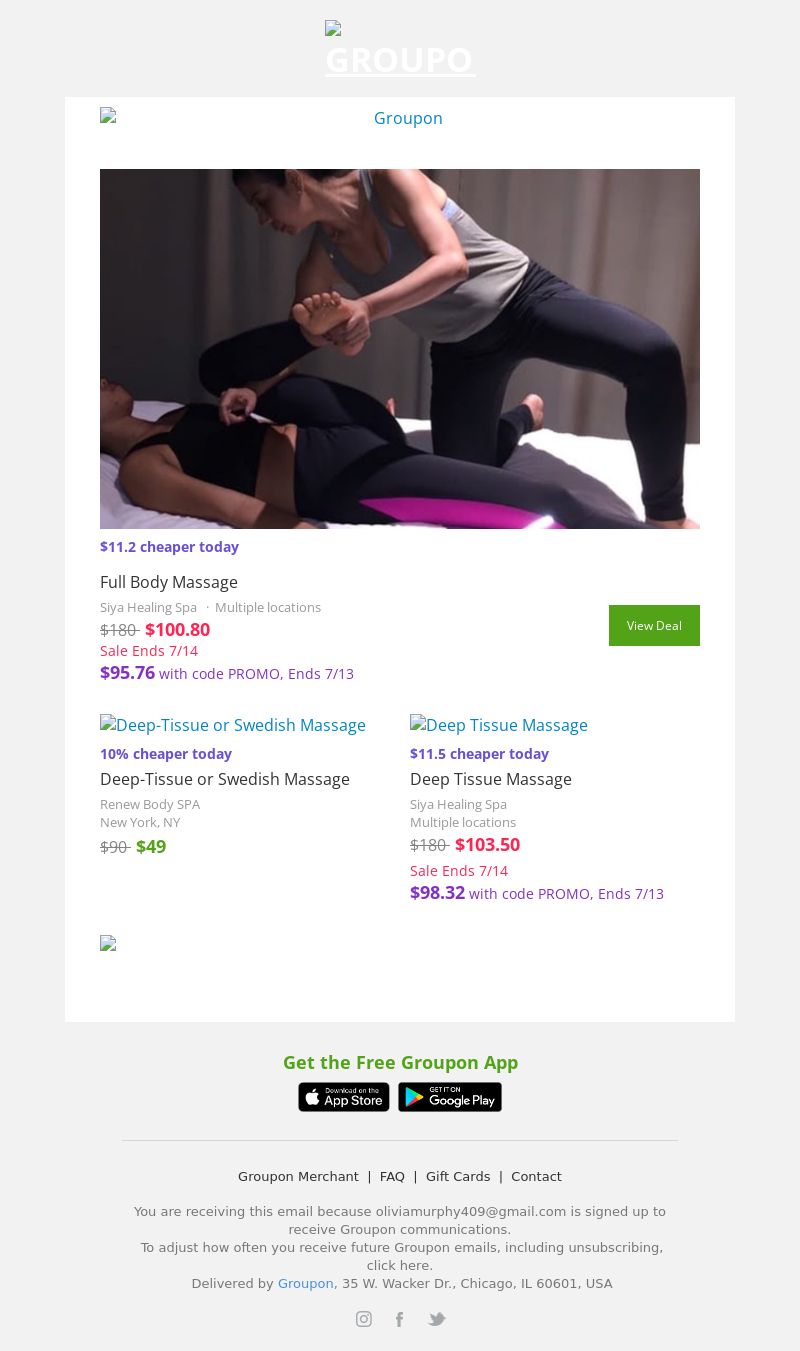Viewport: 800px width, 1351px height.
Task: Open the Twitter bird icon
Action: [437, 1319]
